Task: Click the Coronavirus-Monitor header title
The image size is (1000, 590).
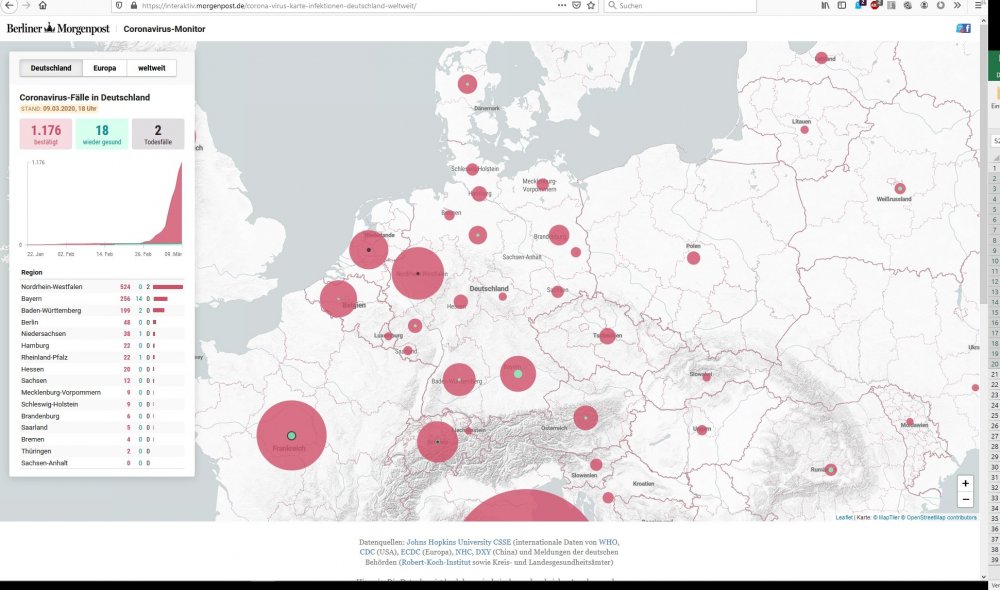Action: 165,29
